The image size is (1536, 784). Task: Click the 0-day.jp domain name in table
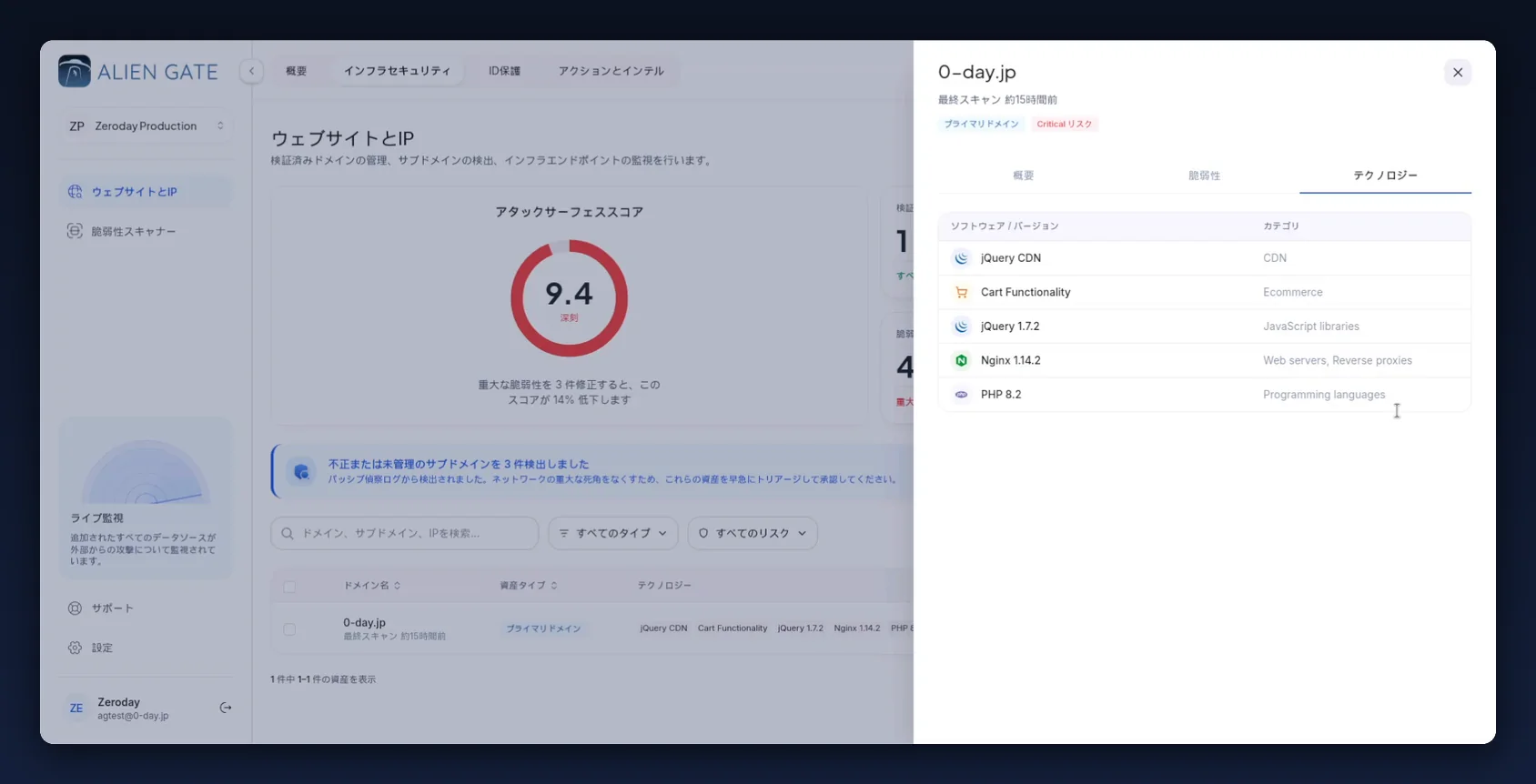point(364,623)
